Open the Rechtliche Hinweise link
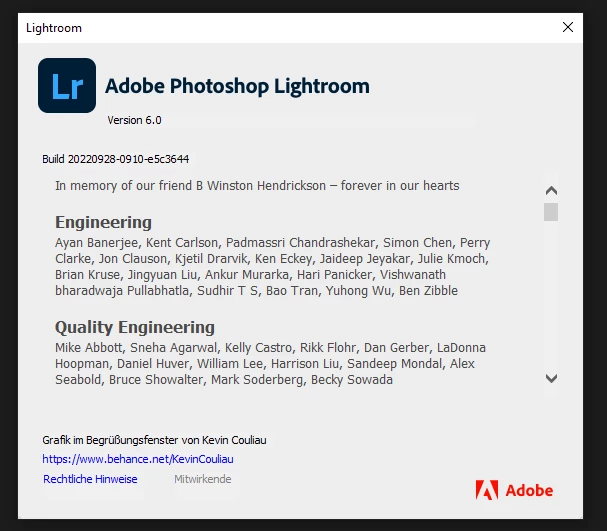This screenshot has width=607, height=531. (90, 479)
